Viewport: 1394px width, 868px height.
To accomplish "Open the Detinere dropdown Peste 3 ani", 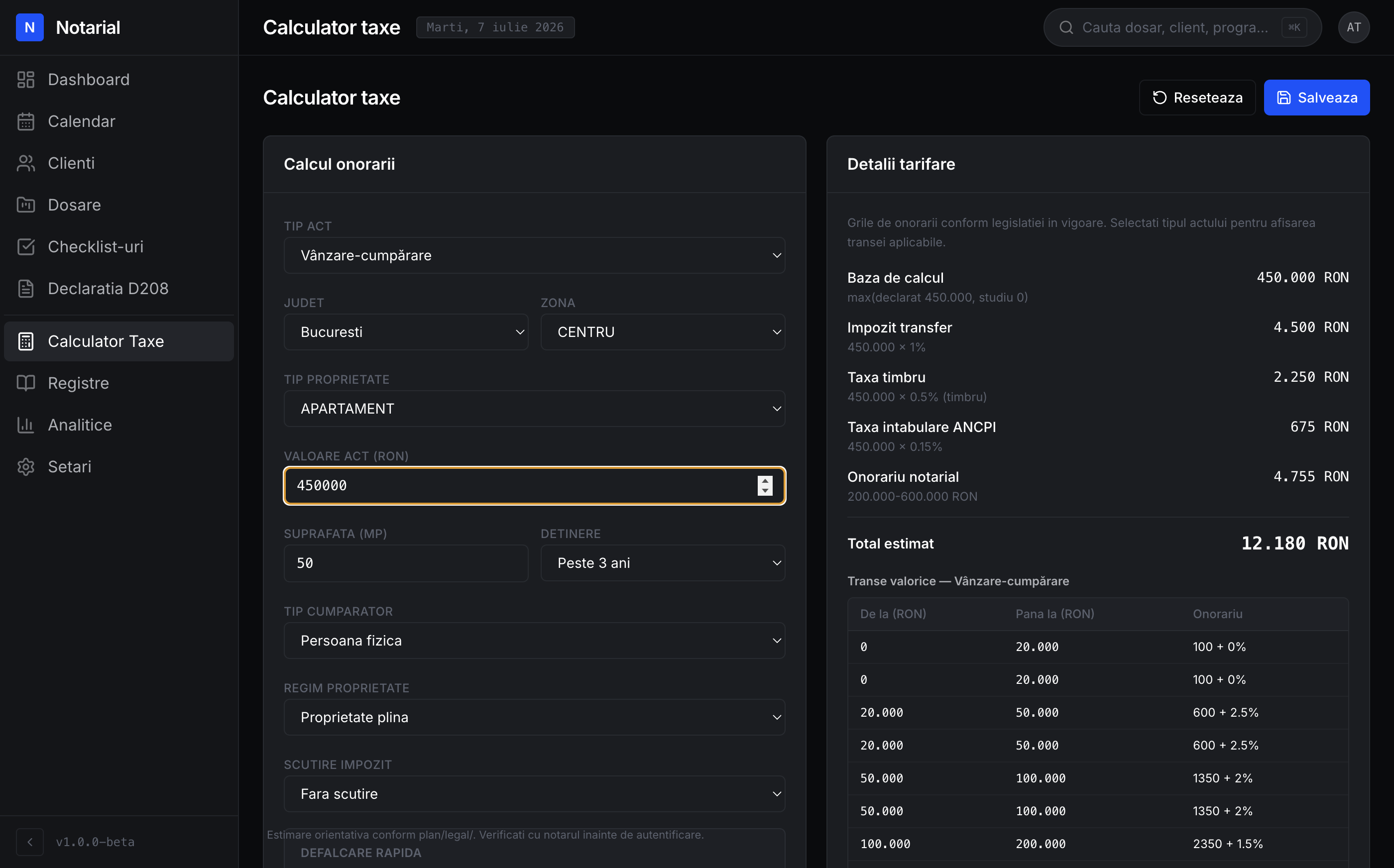I will tap(663, 562).
